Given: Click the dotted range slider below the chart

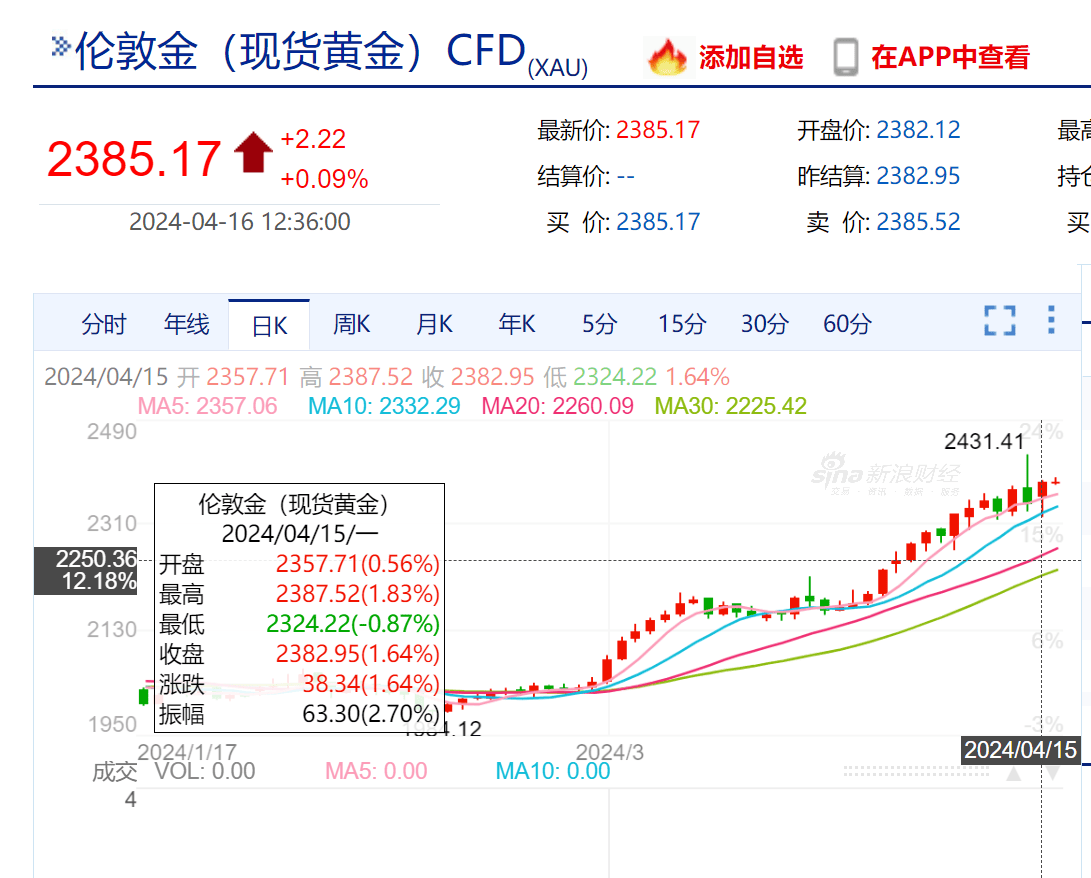Looking at the screenshot, I should pyautogui.click(x=916, y=772).
